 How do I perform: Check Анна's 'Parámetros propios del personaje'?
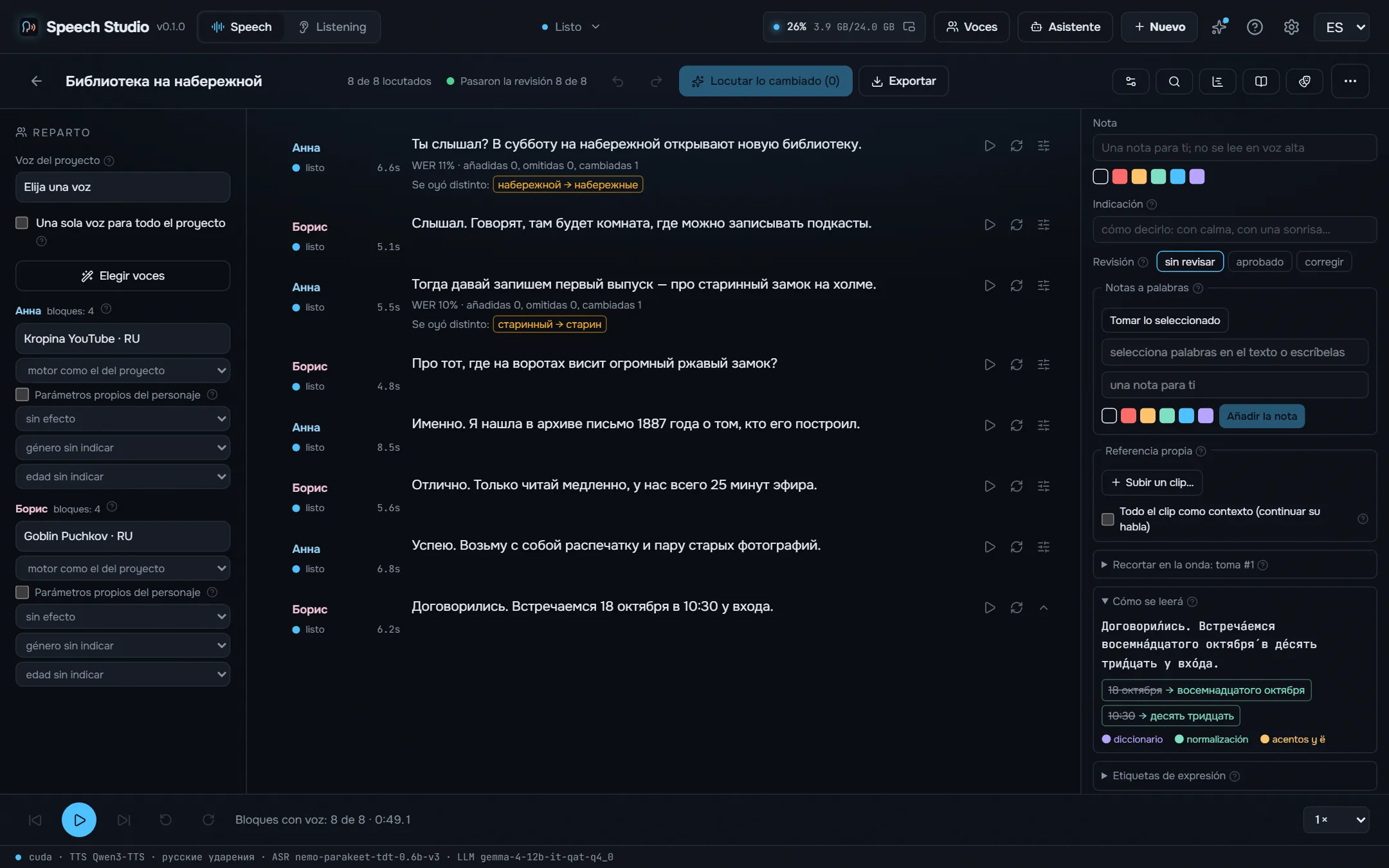point(22,395)
